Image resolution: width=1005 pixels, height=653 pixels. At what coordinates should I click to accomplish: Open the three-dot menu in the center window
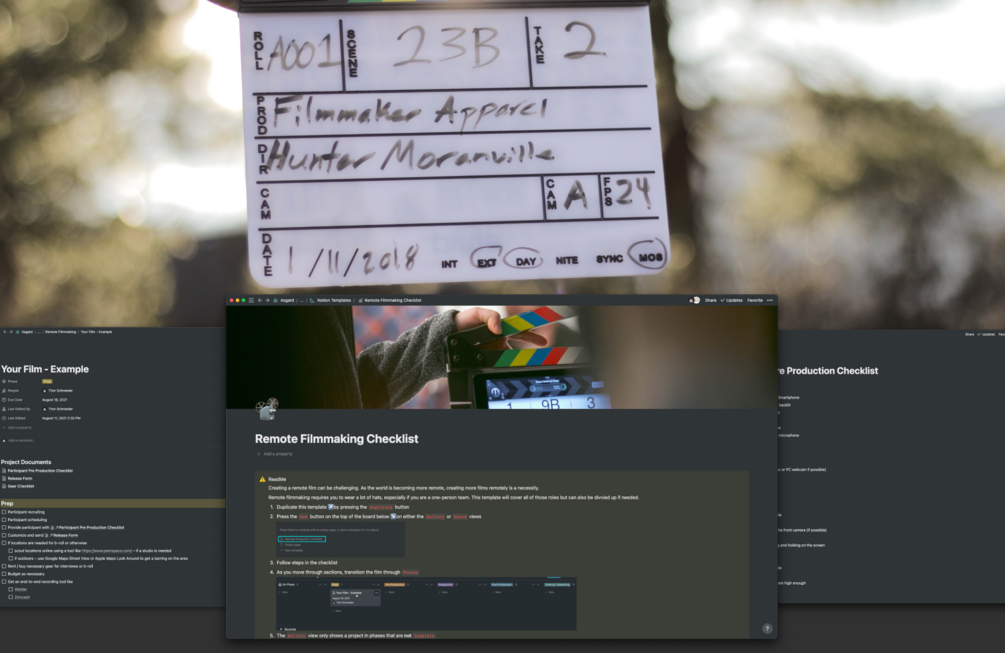(770, 300)
